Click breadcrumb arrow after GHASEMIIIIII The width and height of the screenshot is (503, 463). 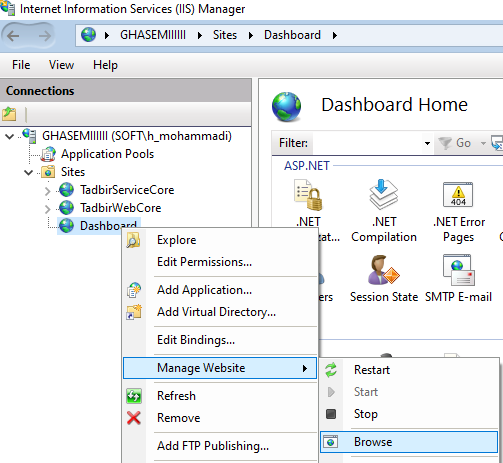click(200, 35)
